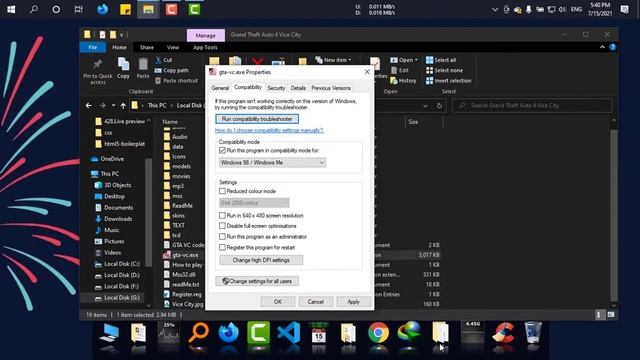Open Task View from taskbar
The width and height of the screenshot is (640, 360).
[78, 9]
